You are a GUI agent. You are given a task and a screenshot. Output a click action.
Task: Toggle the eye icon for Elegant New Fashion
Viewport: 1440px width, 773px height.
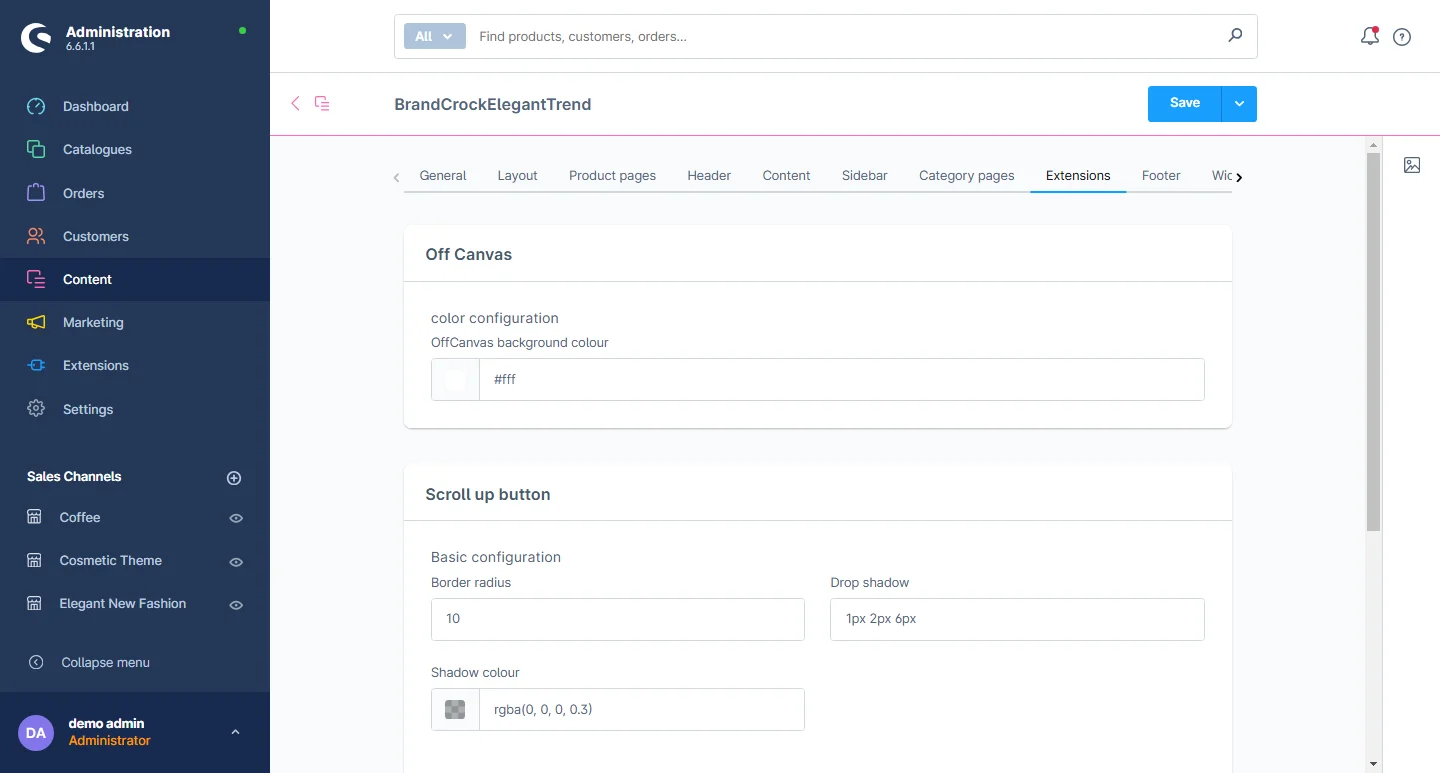(x=236, y=605)
